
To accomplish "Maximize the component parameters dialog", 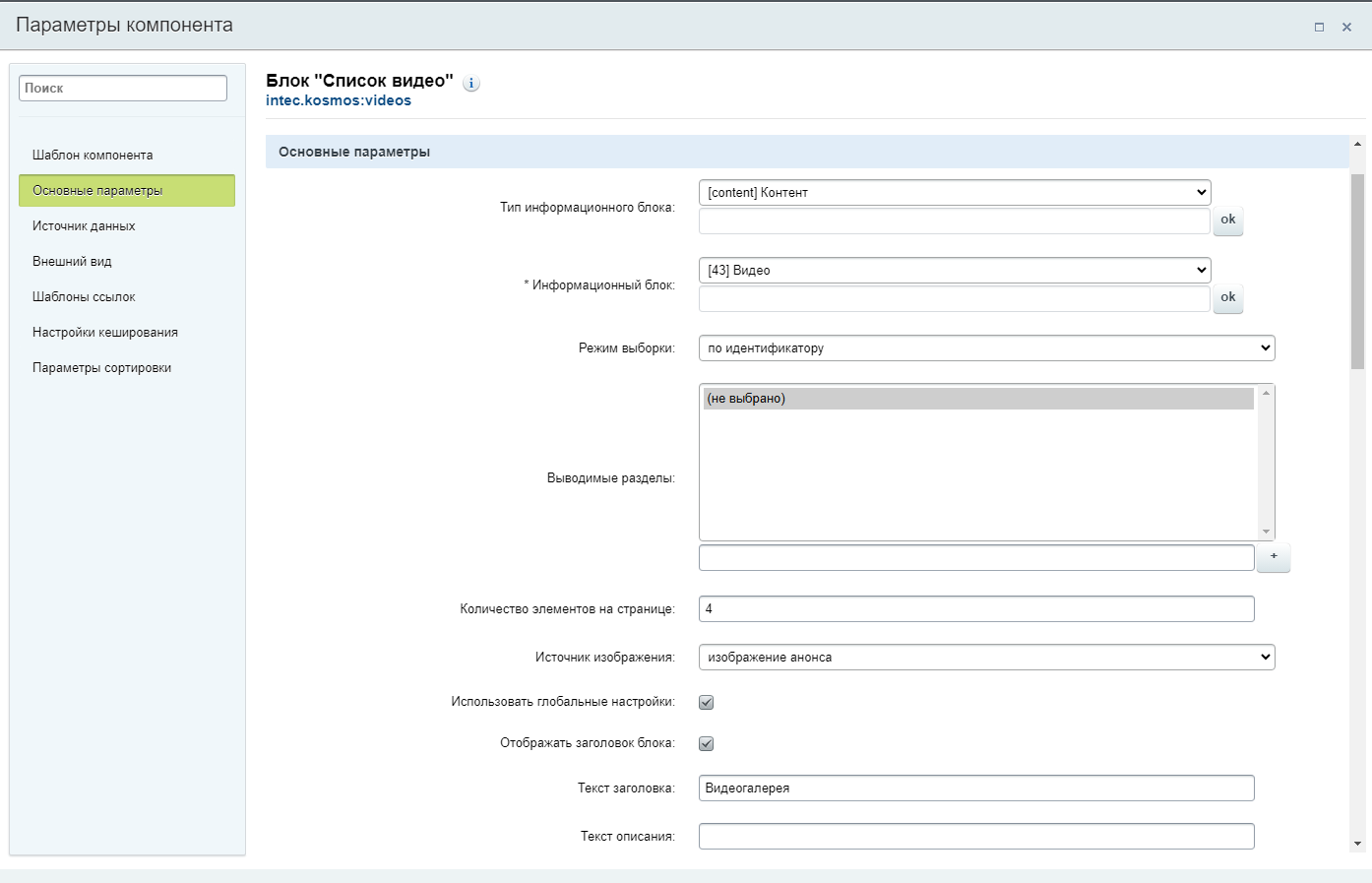I will tap(1319, 27).
